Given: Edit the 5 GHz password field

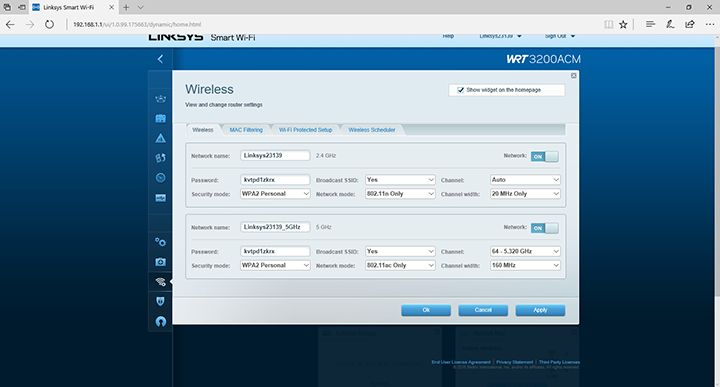Looking at the screenshot, I should (x=275, y=252).
